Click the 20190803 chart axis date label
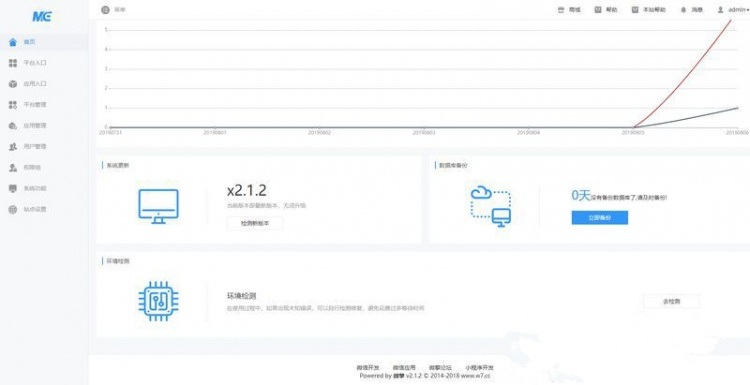This screenshot has width=750, height=385. 424,132
